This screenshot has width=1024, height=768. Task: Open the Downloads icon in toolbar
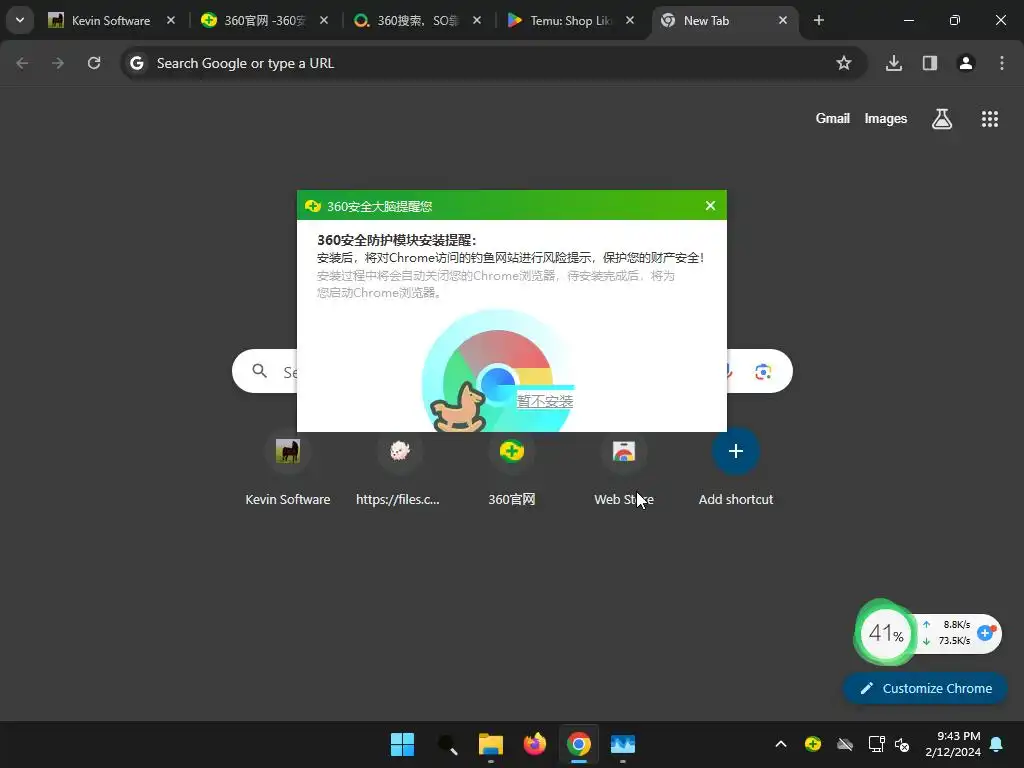coord(894,63)
